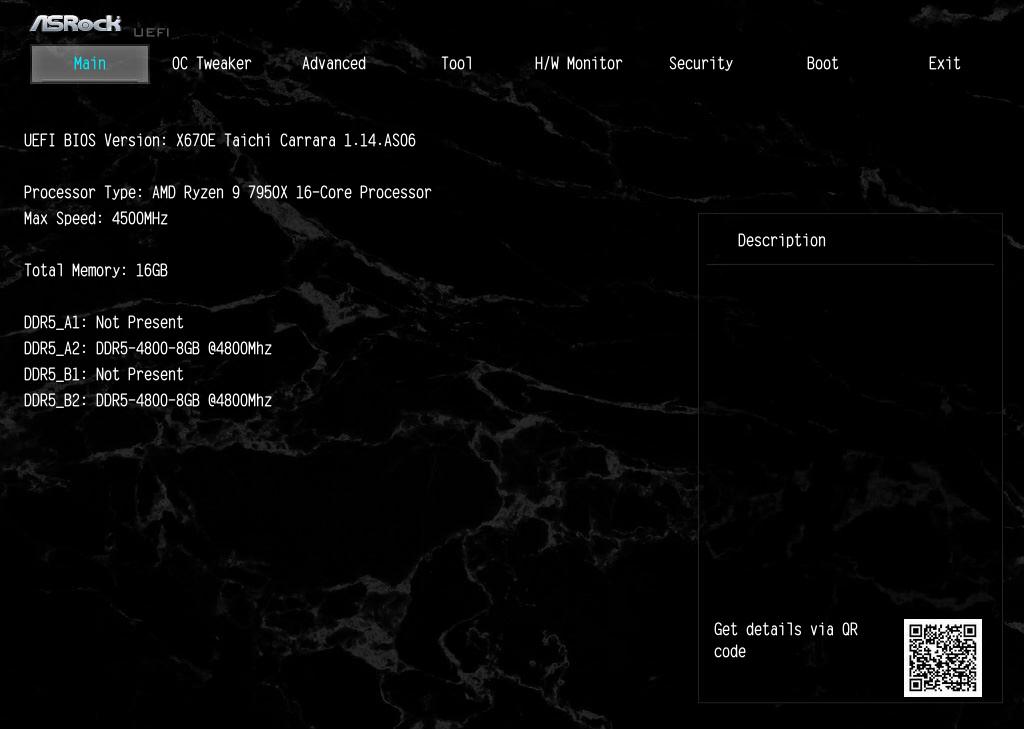Click the QR code image

click(942, 658)
